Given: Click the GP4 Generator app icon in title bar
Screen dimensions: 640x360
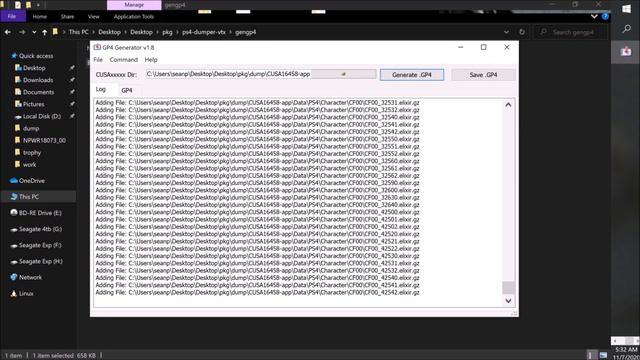Looking at the screenshot, I should (x=97, y=47).
